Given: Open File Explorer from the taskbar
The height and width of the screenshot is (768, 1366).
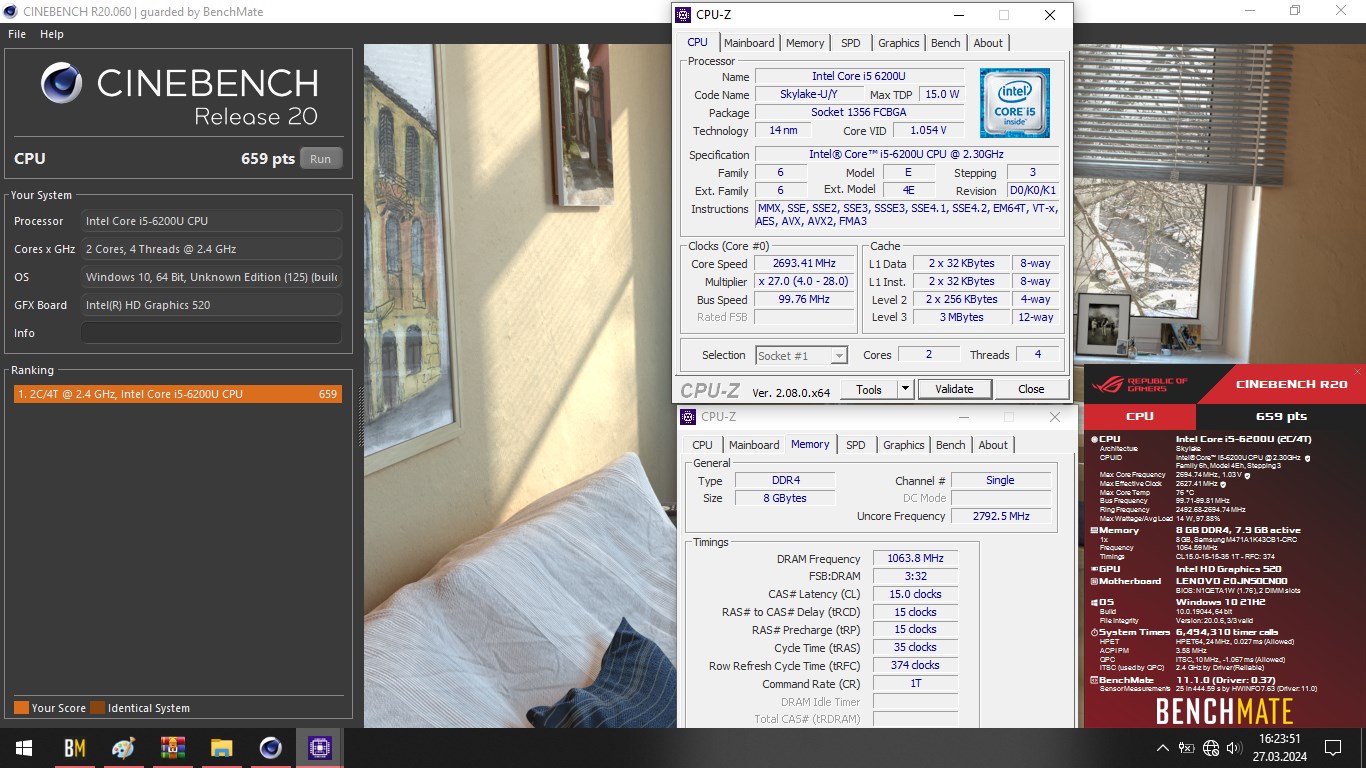Looking at the screenshot, I should [222, 747].
